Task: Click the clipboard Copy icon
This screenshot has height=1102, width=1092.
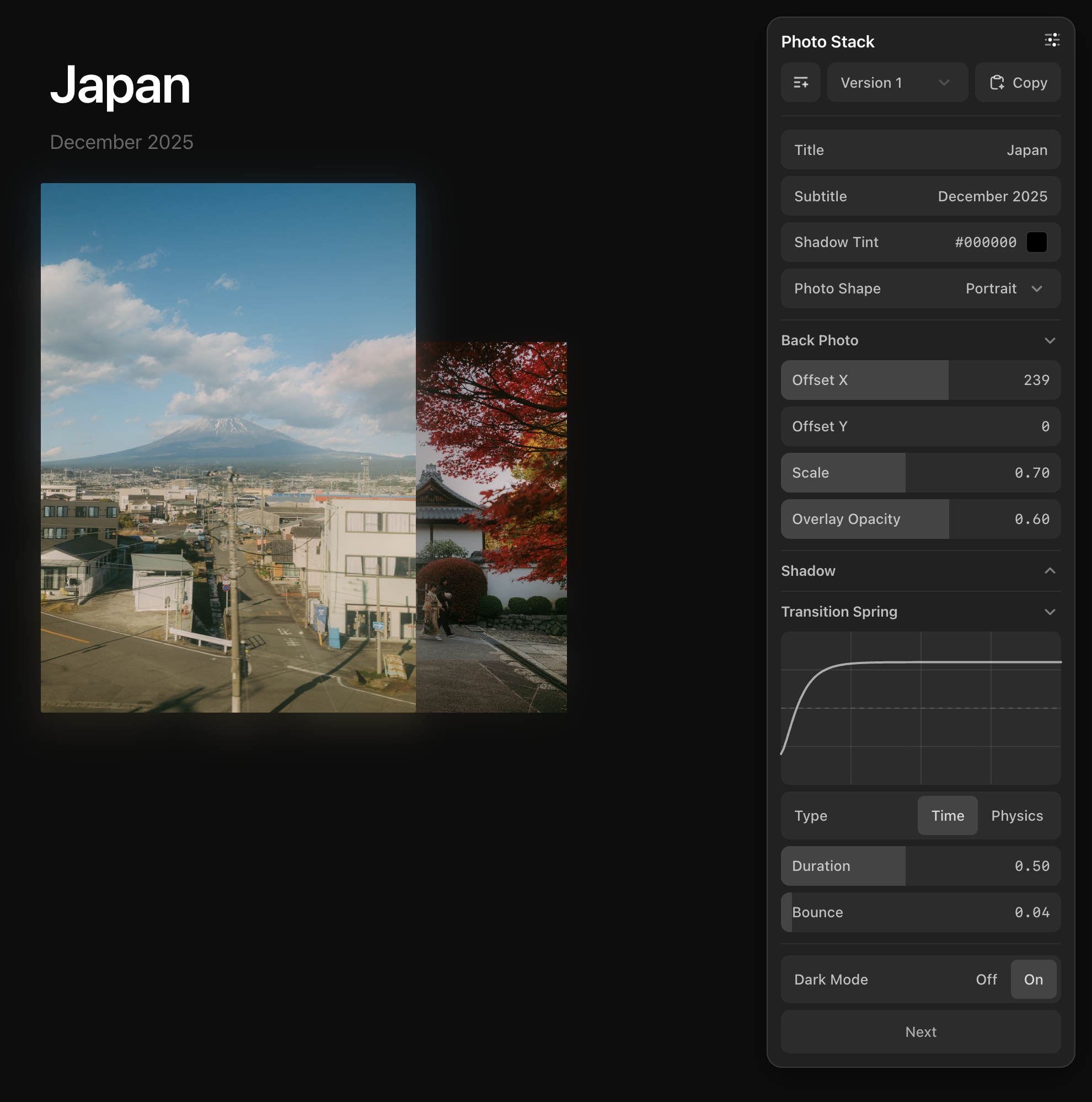Action: click(x=997, y=83)
